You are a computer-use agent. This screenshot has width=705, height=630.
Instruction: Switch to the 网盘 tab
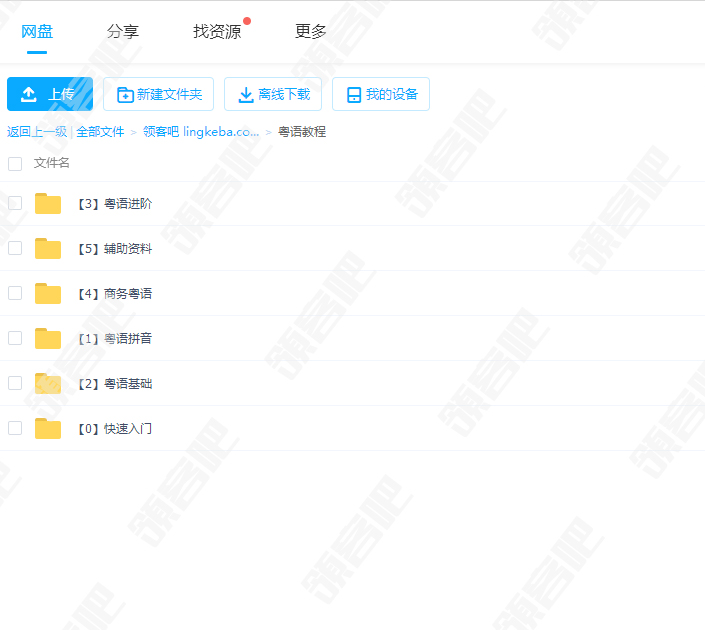tap(37, 31)
